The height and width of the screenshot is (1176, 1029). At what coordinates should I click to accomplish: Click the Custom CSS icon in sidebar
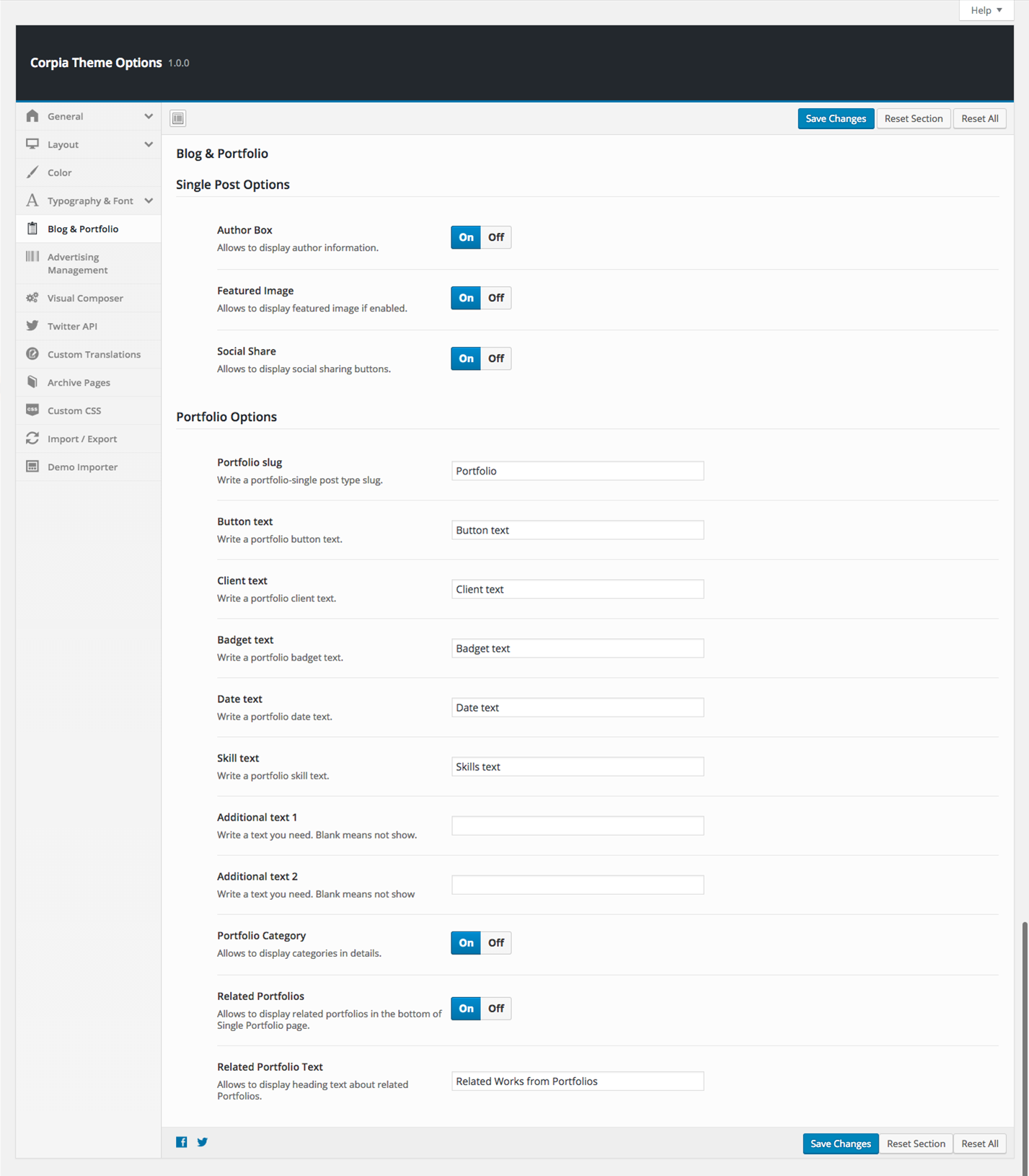click(x=32, y=410)
